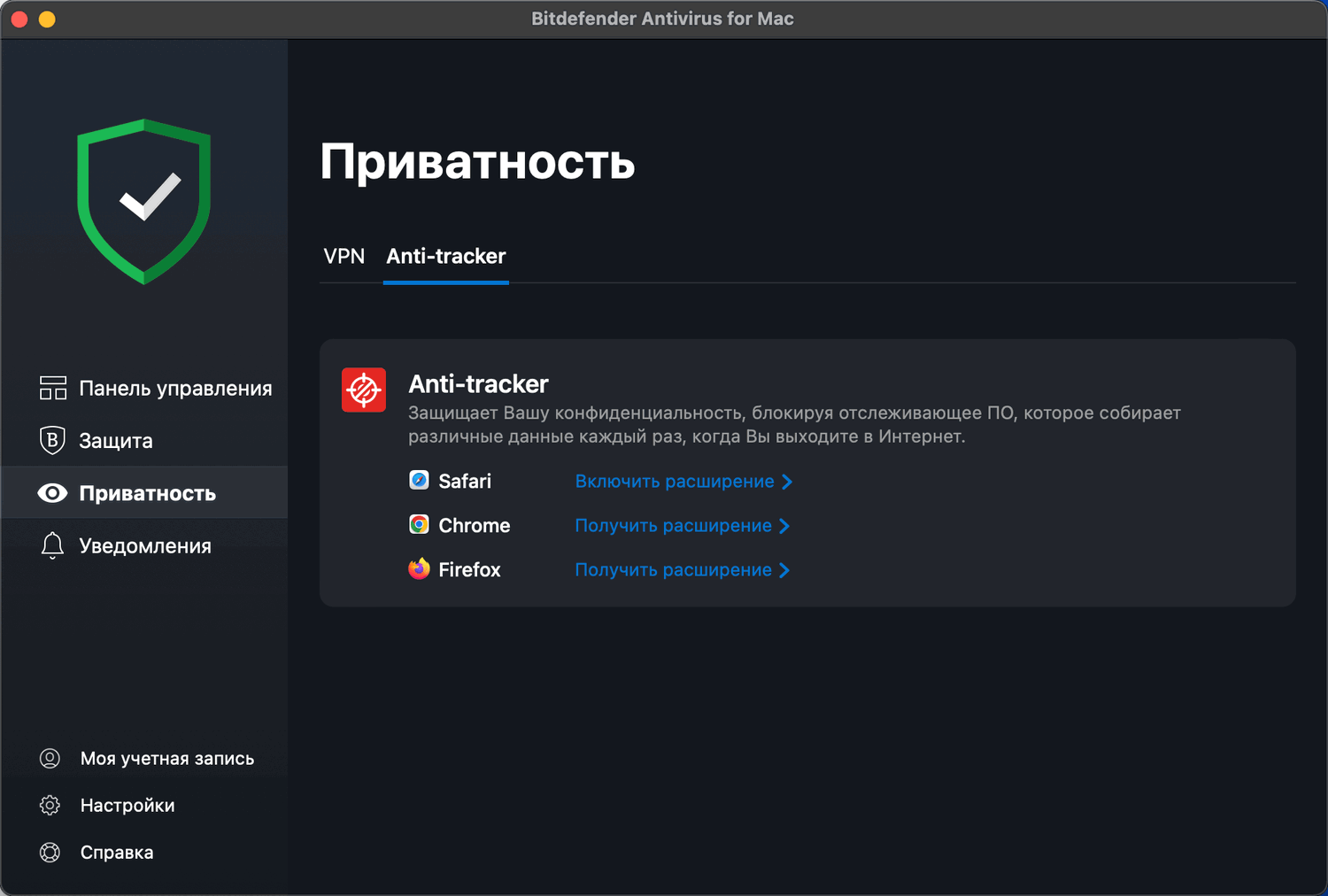This screenshot has width=1328, height=896.
Task: Click the Настройки gear icon
Action: point(50,805)
